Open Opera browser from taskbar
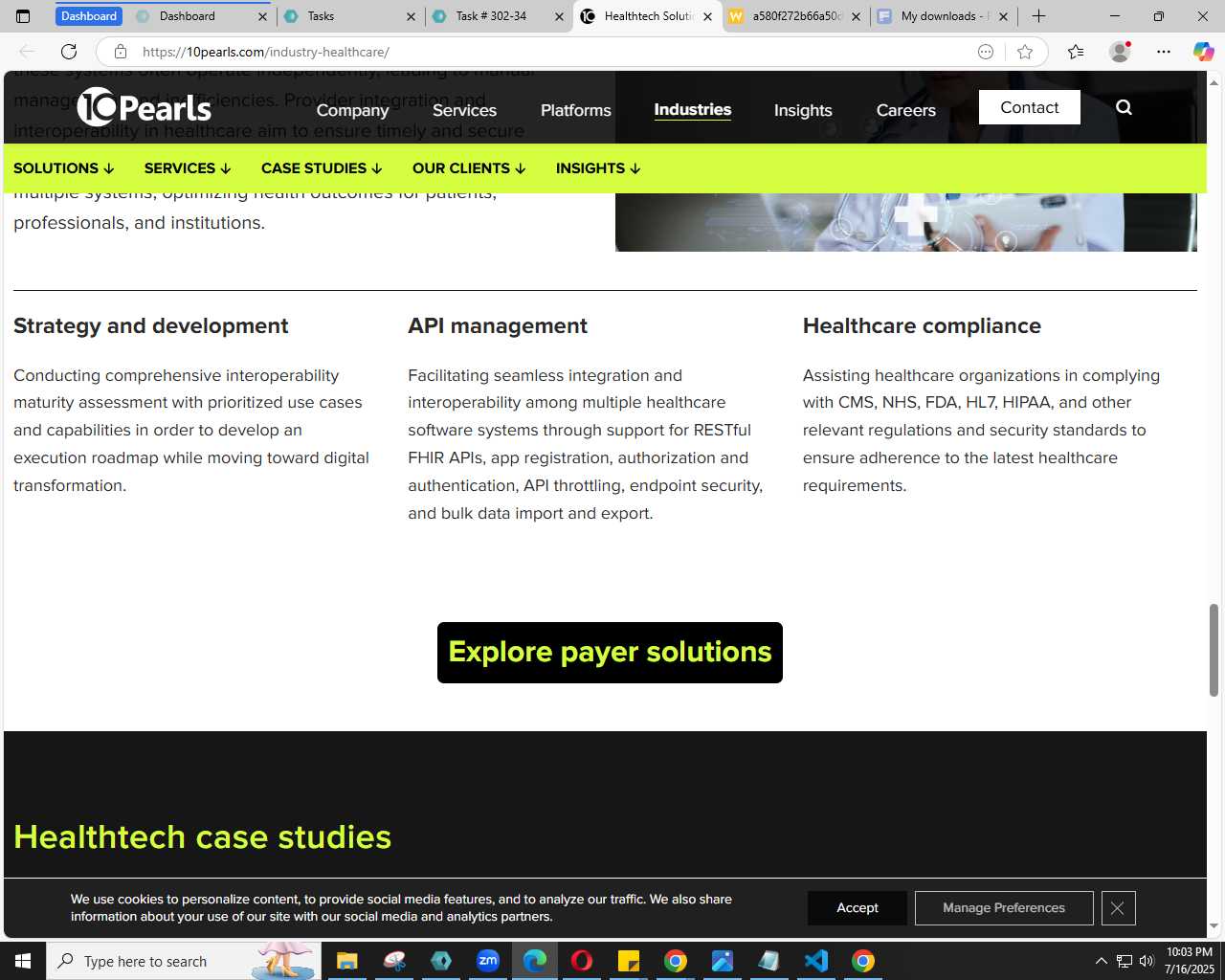The image size is (1225, 980). [582, 961]
